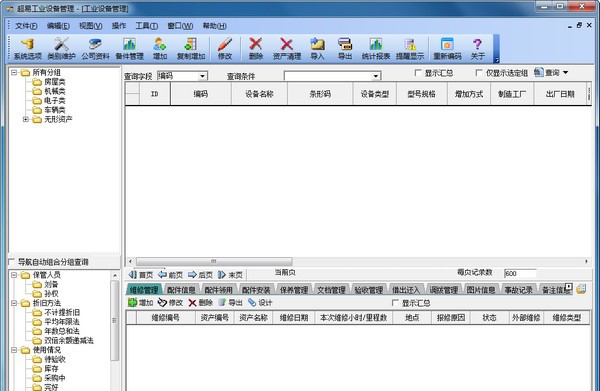Switch to 保养管理 tab
This screenshot has width=600, height=391.
tap(293, 290)
